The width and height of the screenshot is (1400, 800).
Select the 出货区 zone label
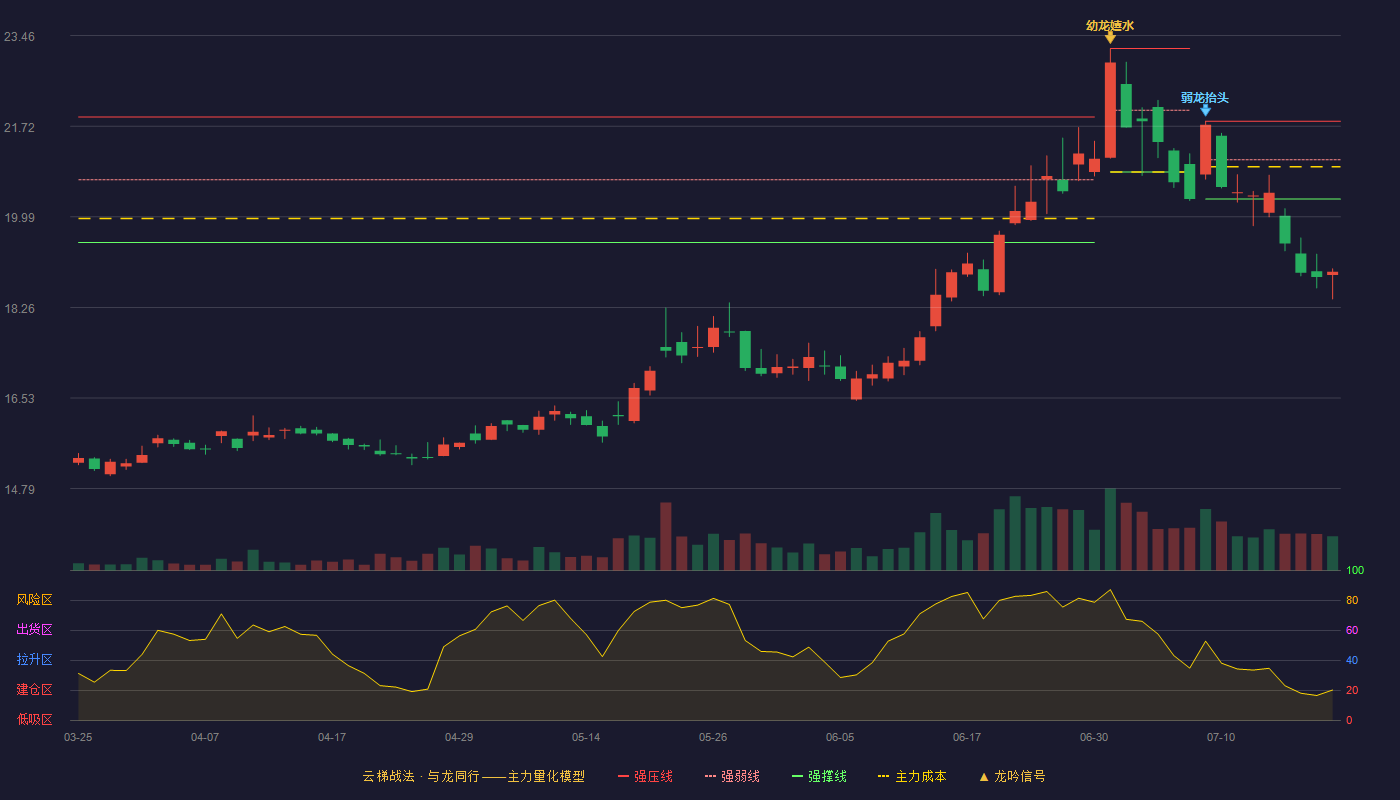point(34,630)
